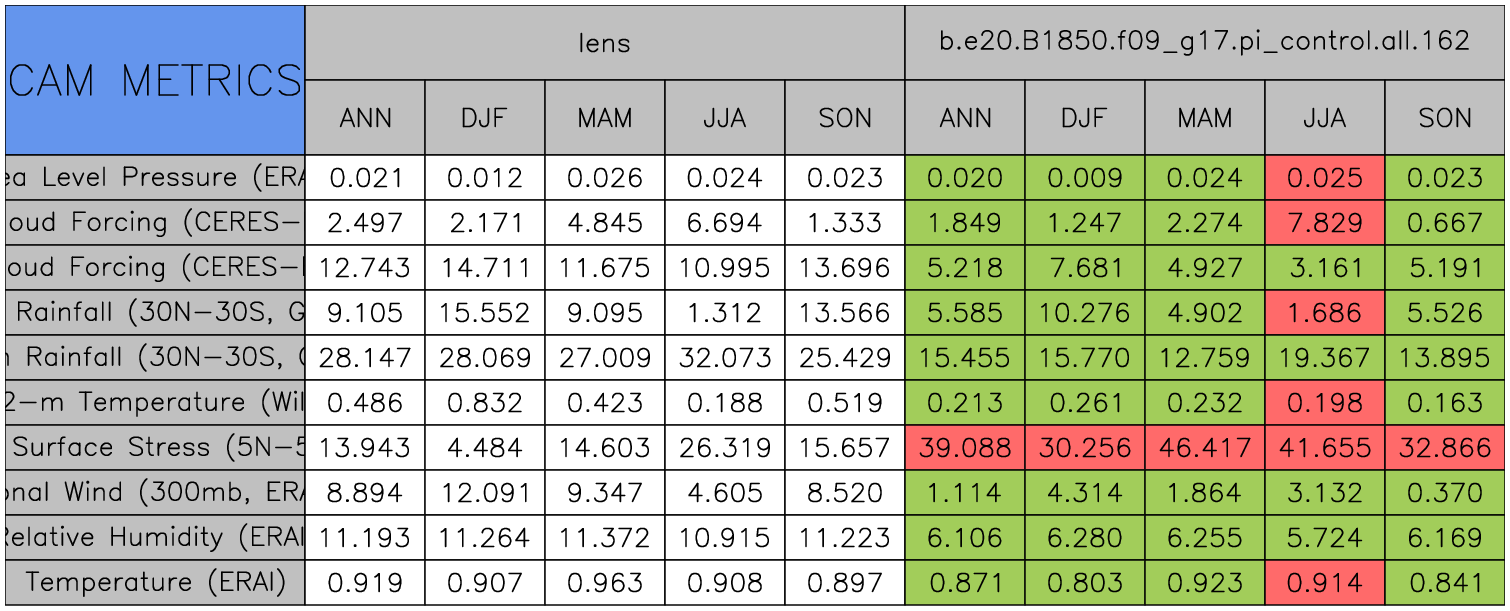Select the lens group column header
This screenshot has height=611, width=1510.
pos(604,42)
